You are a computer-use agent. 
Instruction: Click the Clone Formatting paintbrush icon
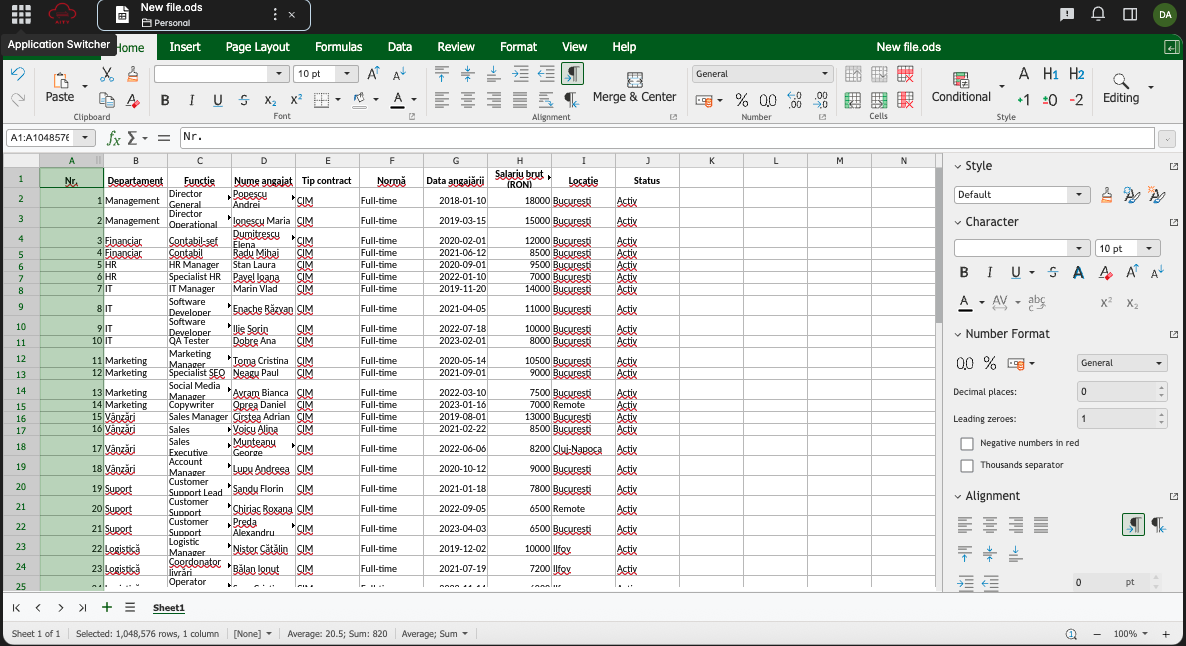(133, 75)
